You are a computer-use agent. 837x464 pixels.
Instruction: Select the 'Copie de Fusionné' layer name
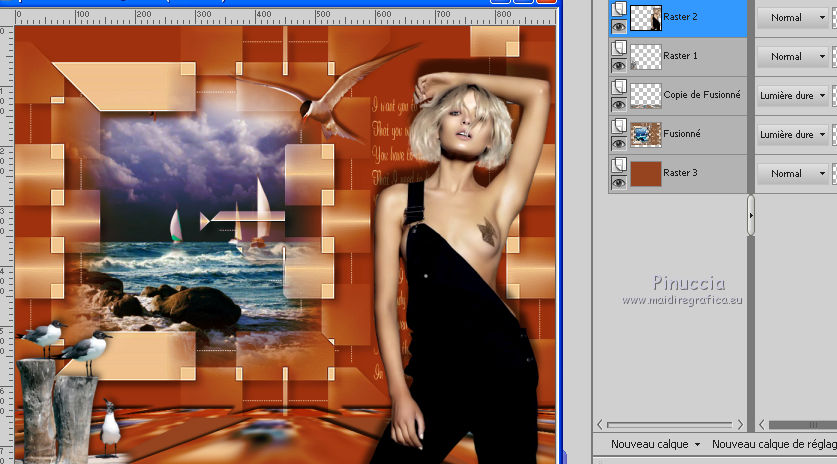click(702, 95)
